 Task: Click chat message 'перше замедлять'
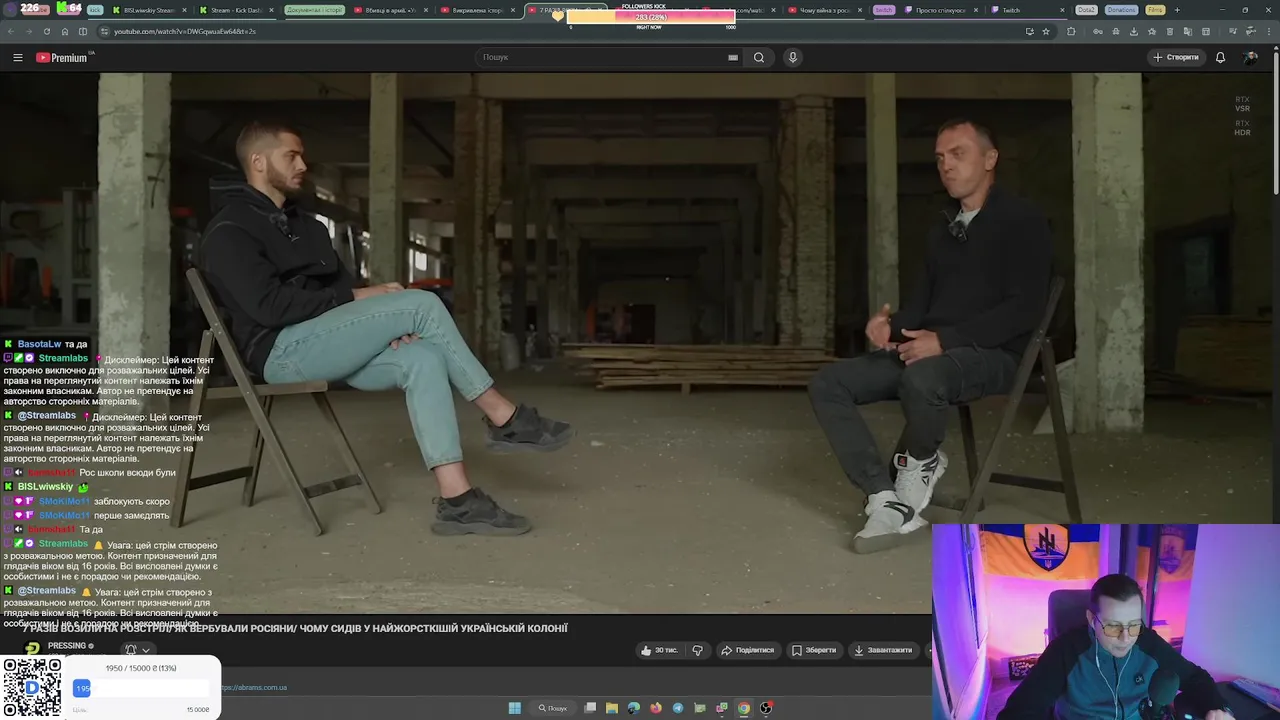click(x=132, y=516)
